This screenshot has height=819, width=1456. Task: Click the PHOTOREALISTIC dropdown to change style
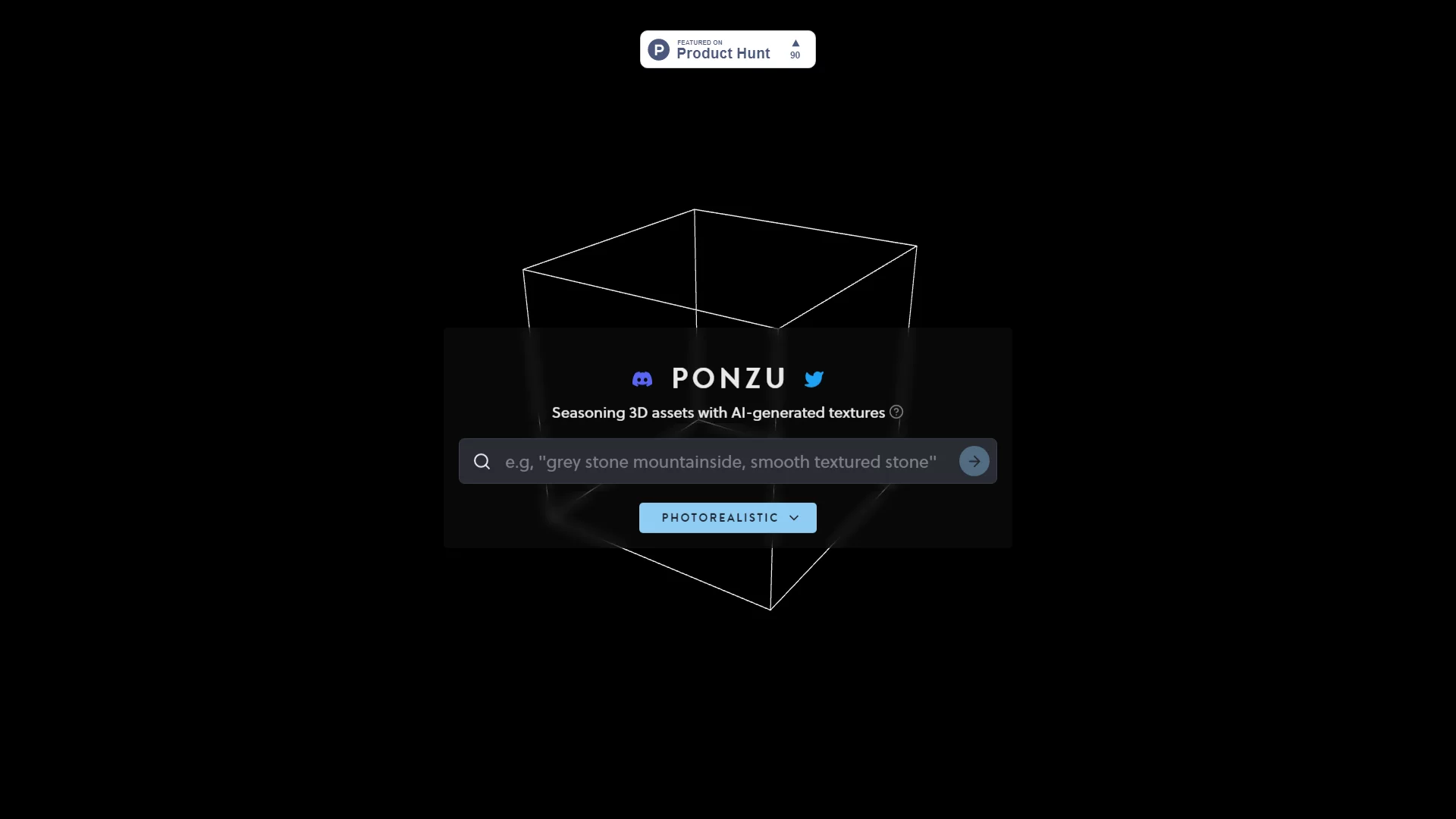click(728, 517)
